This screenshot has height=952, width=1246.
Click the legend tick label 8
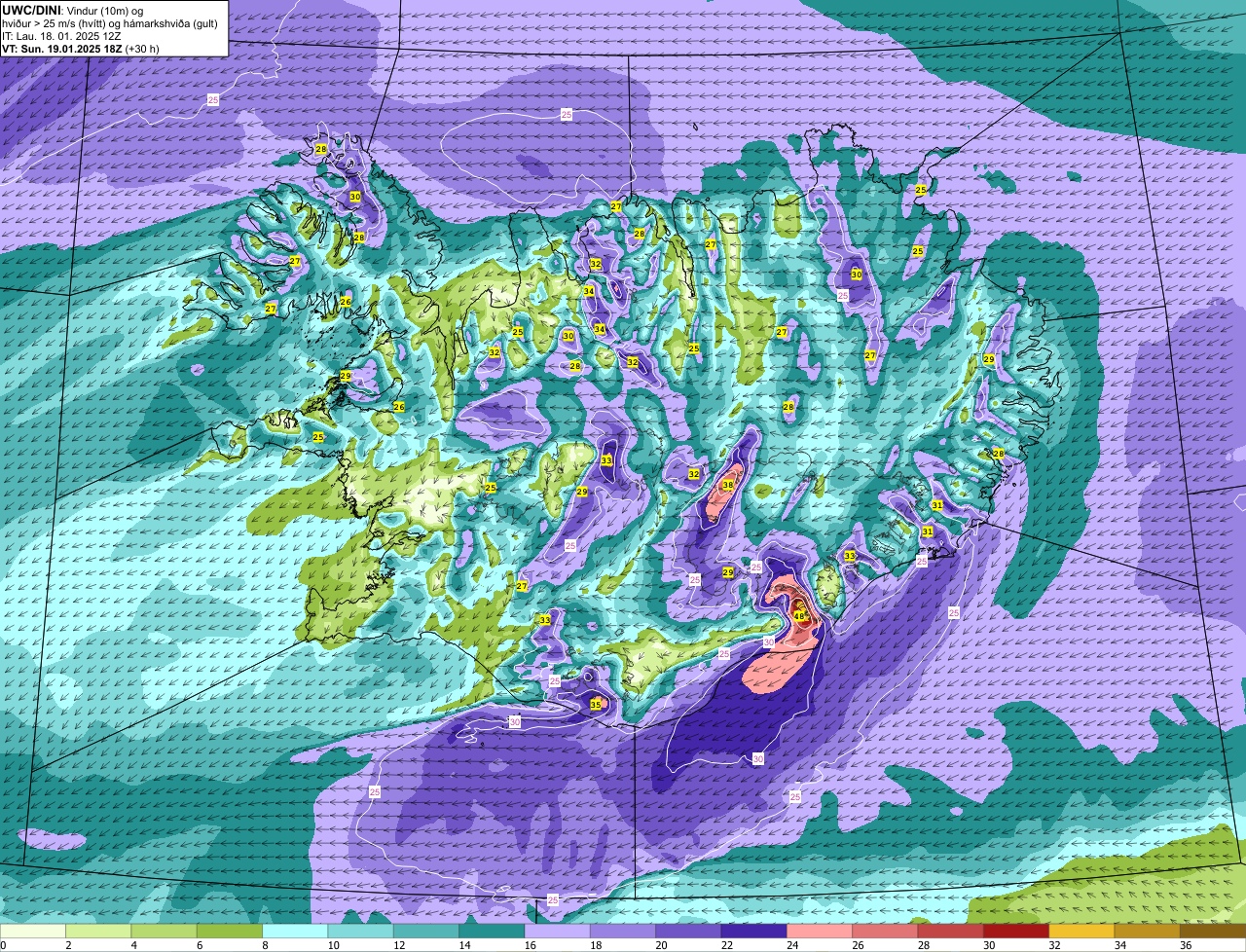264,945
